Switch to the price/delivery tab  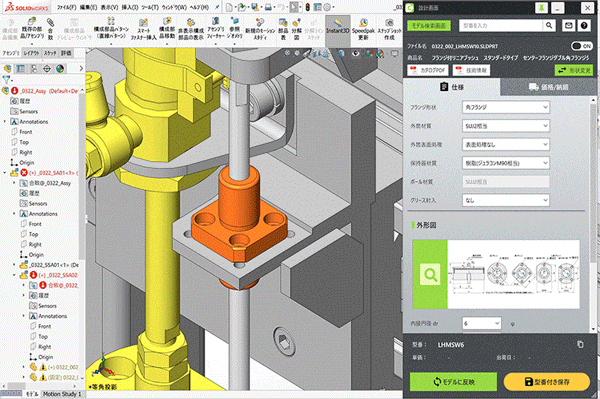click(x=548, y=87)
